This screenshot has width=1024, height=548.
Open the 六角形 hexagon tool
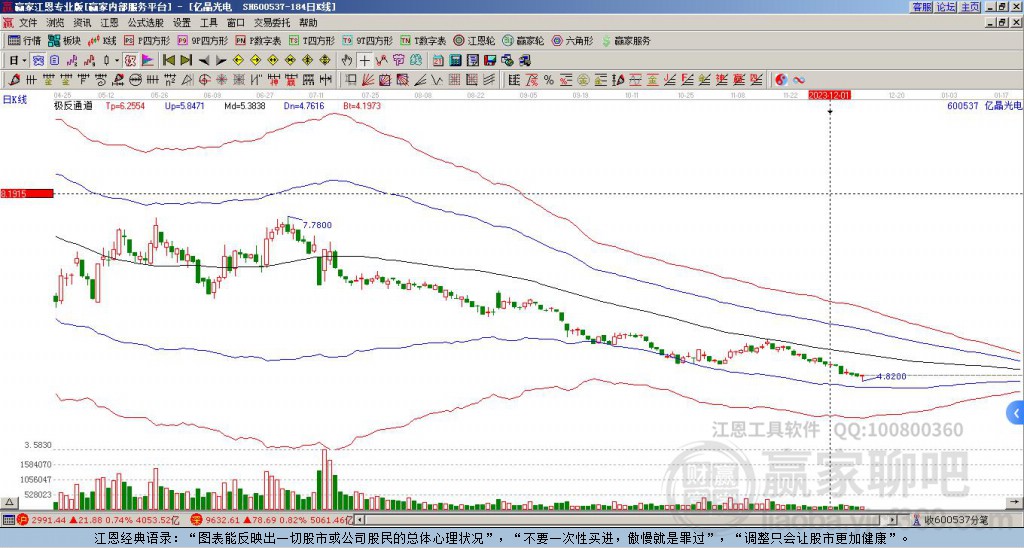572,40
